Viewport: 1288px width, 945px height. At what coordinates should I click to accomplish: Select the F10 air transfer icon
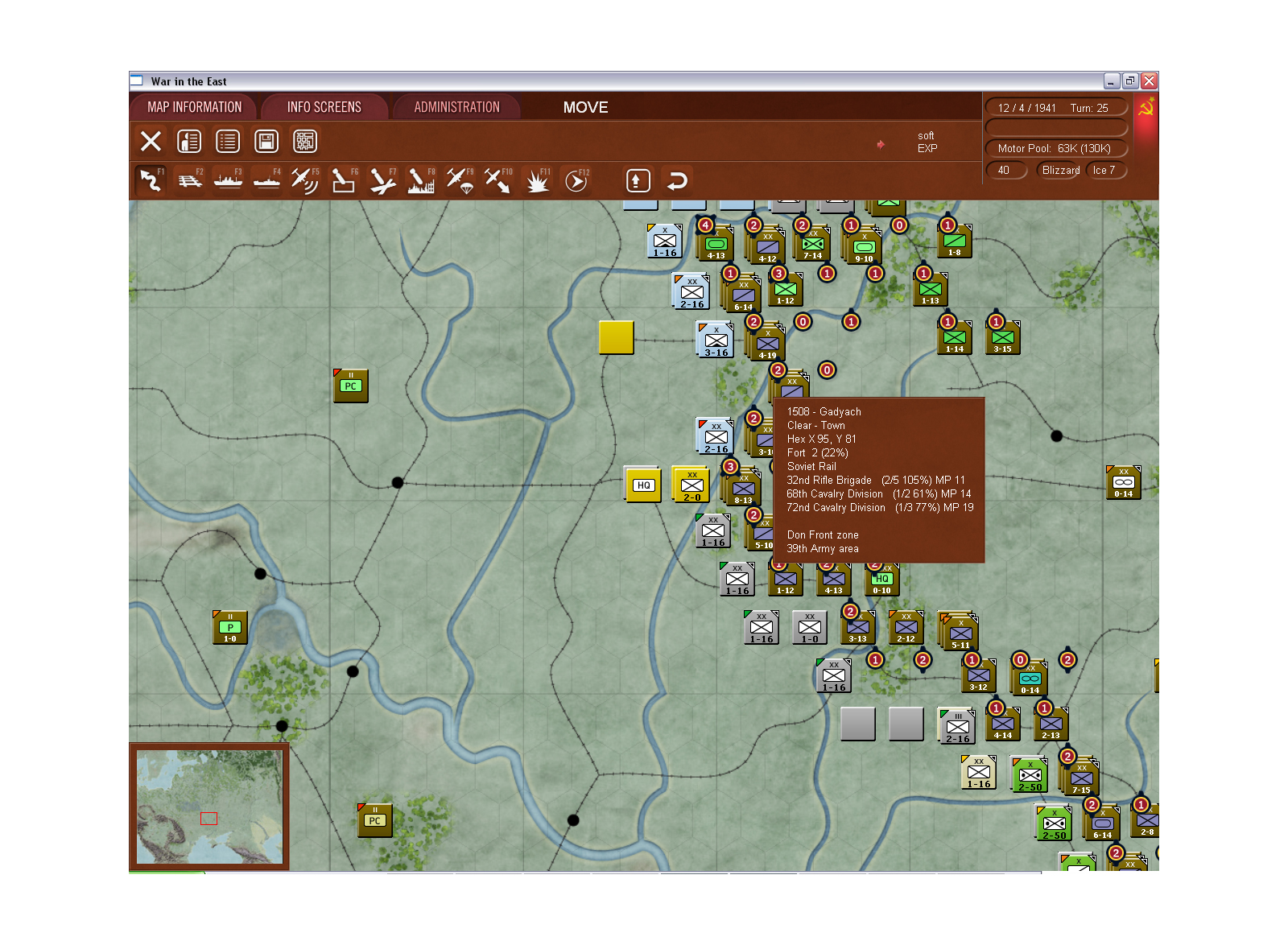pos(498,180)
